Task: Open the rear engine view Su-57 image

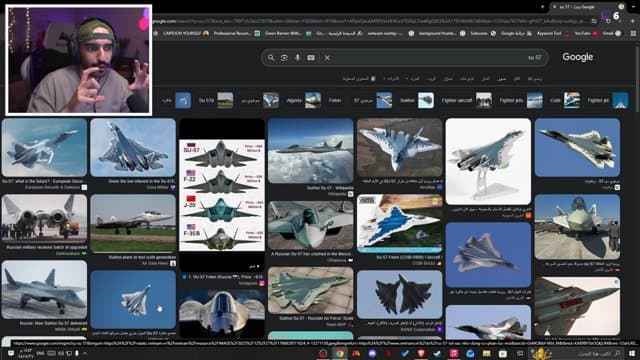Action: [x=44, y=219]
